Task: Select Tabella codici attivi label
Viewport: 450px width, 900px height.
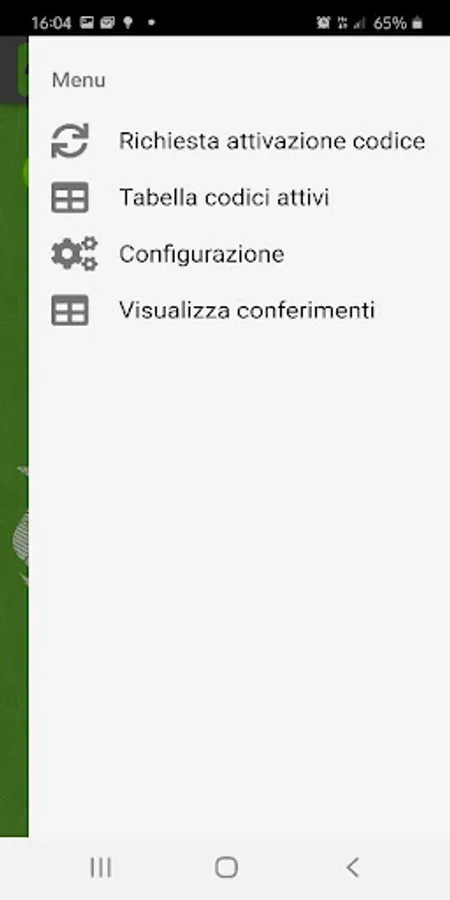Action: tap(224, 197)
